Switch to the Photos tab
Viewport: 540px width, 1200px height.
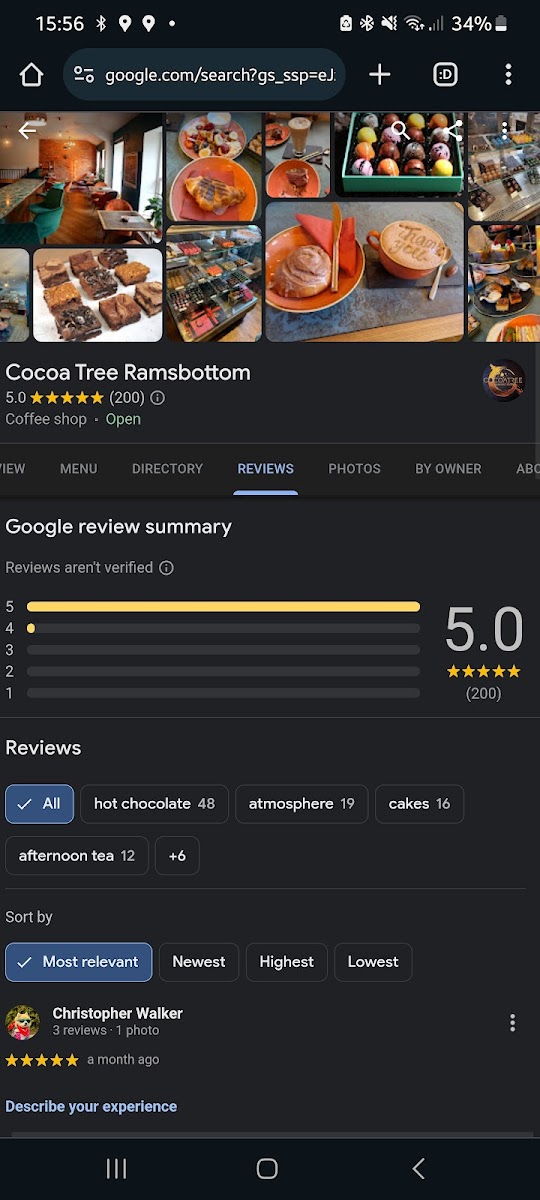pyautogui.click(x=354, y=468)
